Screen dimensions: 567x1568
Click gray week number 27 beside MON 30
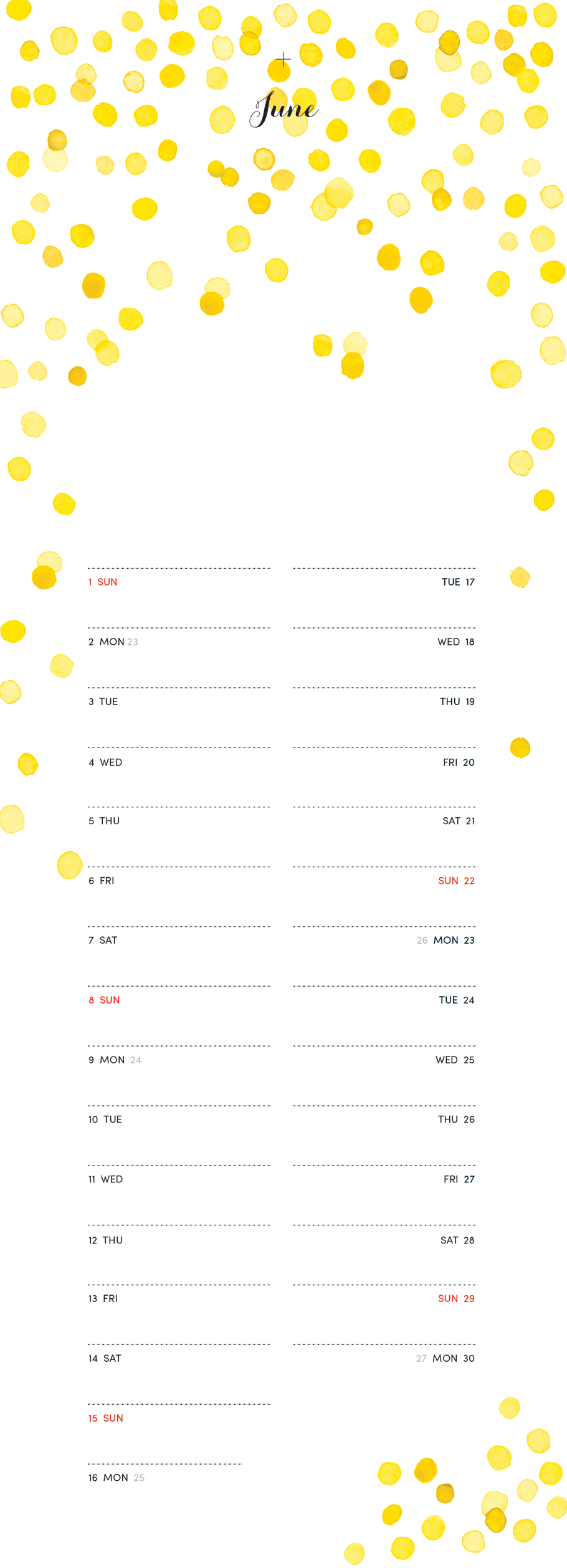tap(422, 1358)
